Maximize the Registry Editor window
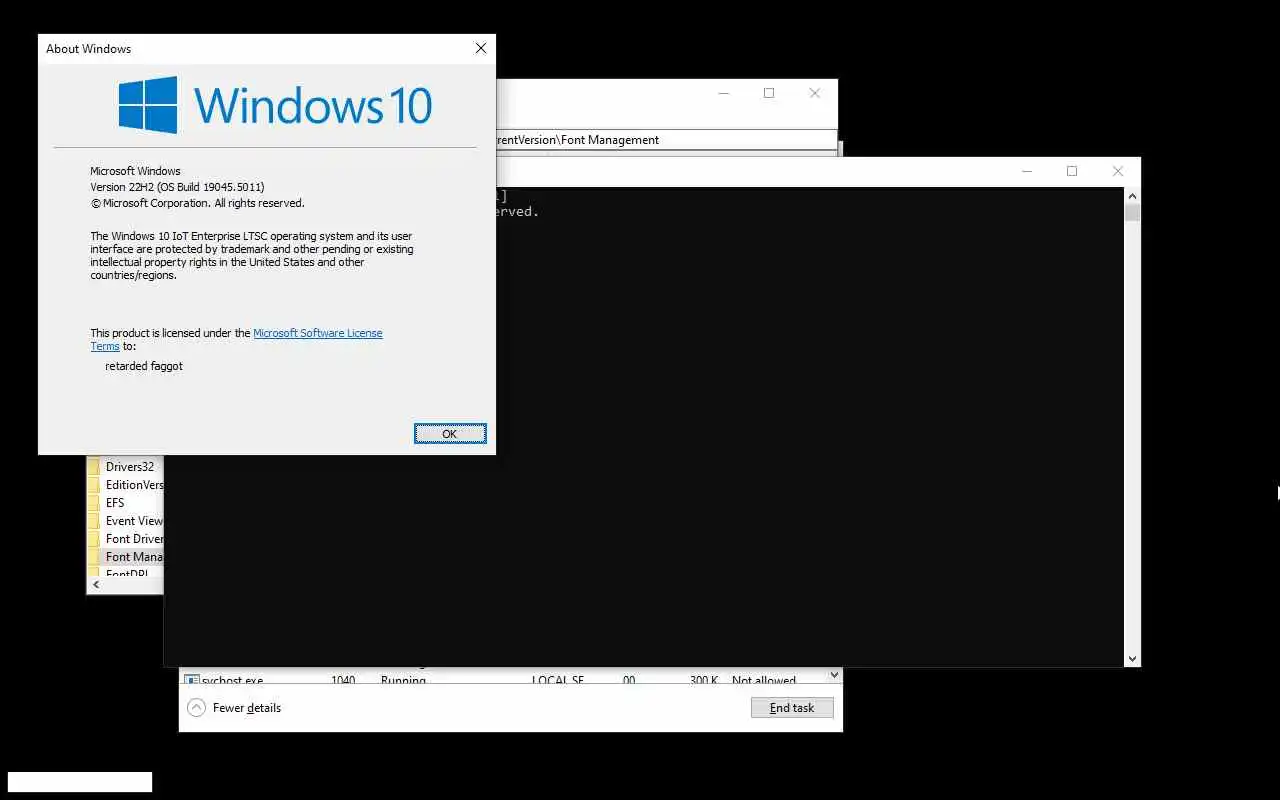The width and height of the screenshot is (1280, 800). point(769,93)
